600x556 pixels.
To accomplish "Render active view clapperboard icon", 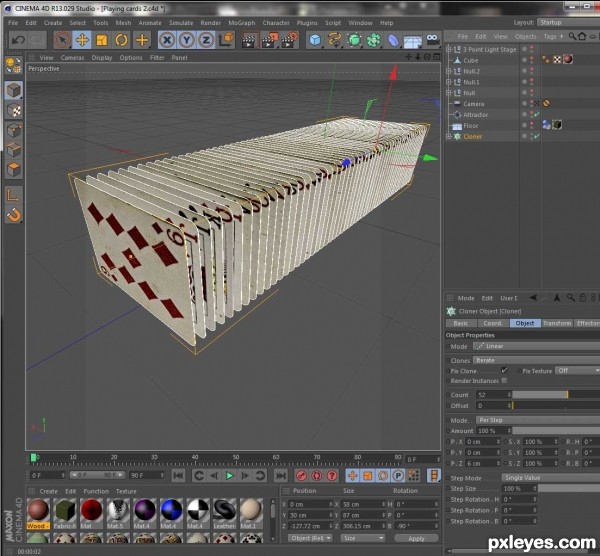I will (x=249, y=40).
